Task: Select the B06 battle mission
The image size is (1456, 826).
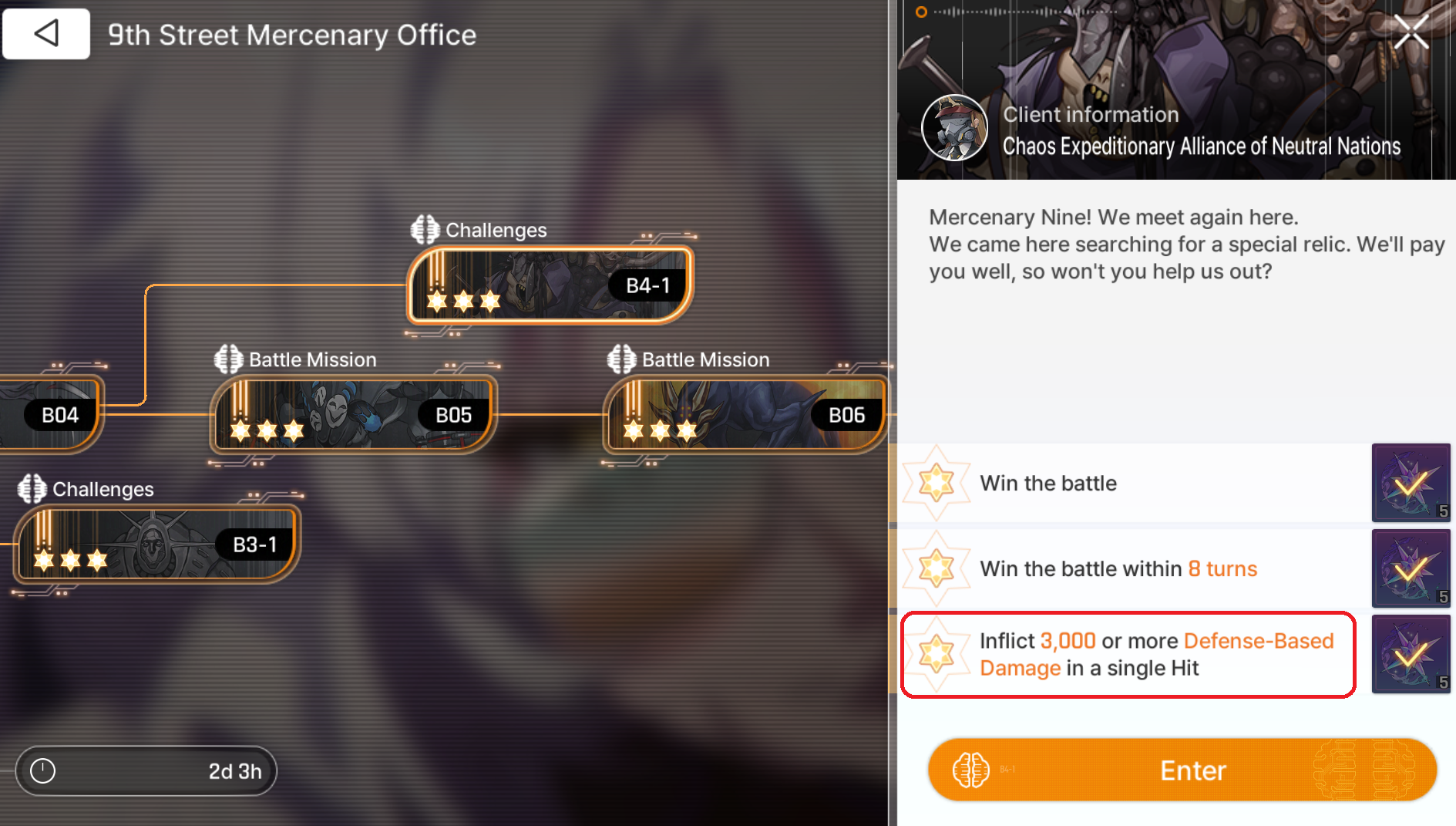Action: tap(745, 415)
